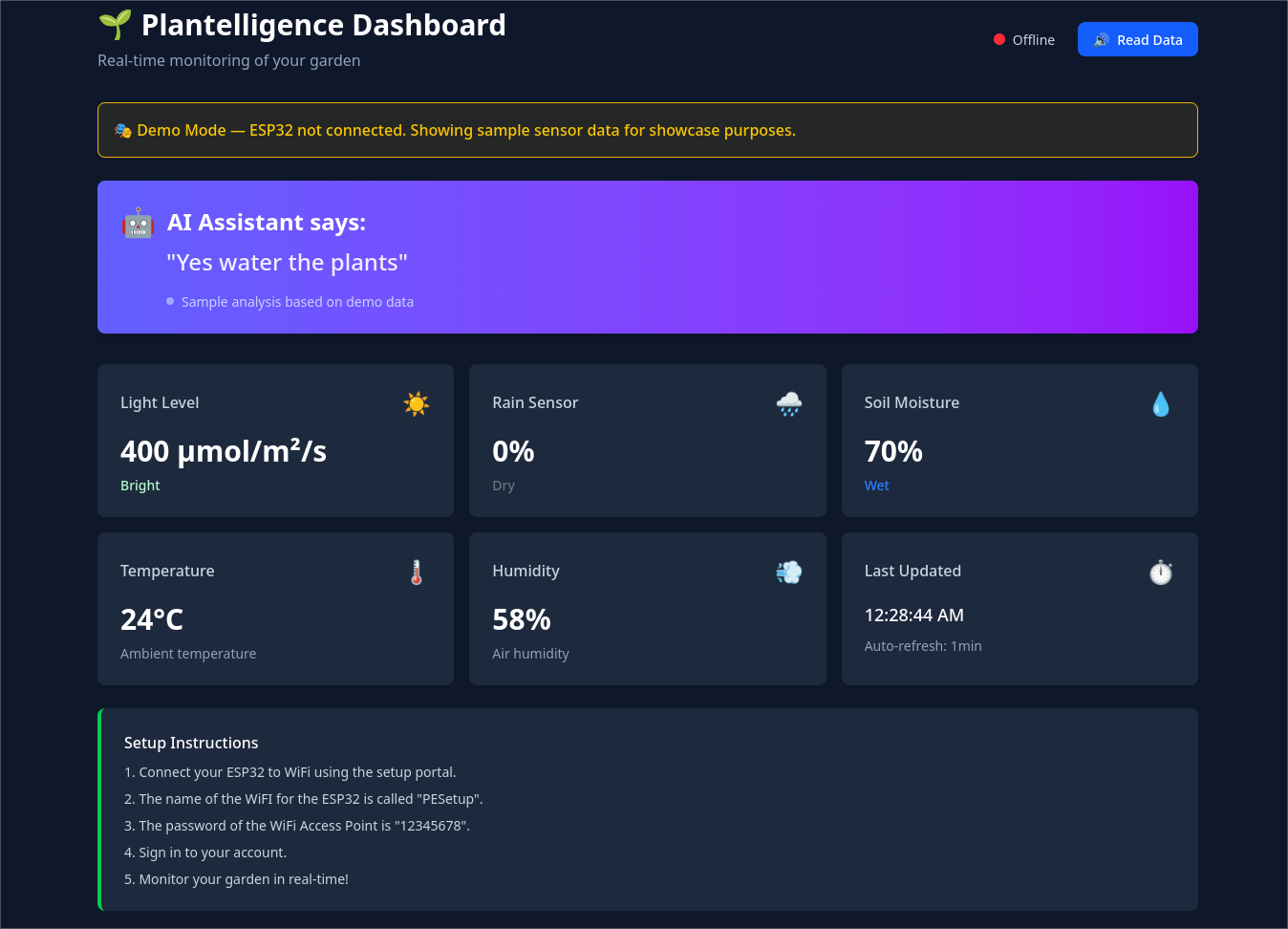
Task: Click the "Sign in to your account" step
Action: coord(205,853)
